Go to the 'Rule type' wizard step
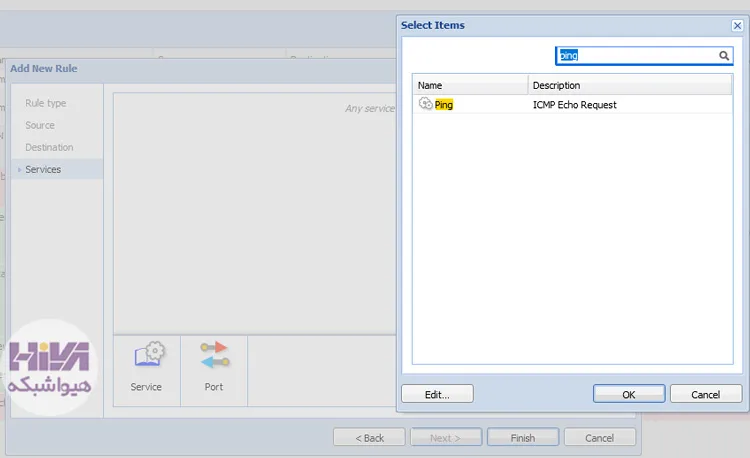 (x=45, y=103)
